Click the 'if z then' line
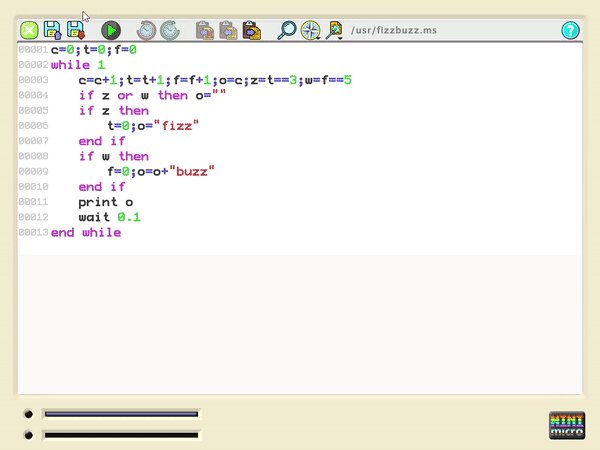The height and width of the screenshot is (450, 600). 114,111
